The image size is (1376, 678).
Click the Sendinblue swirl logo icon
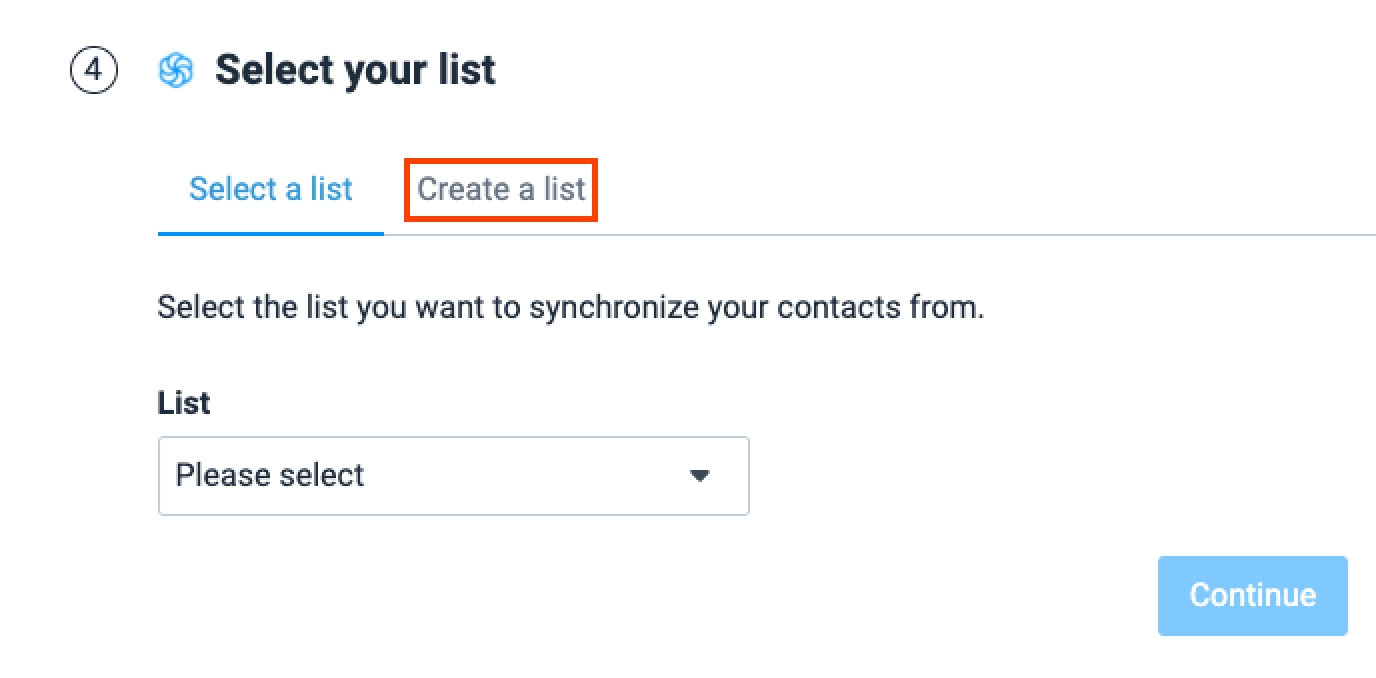point(176,70)
